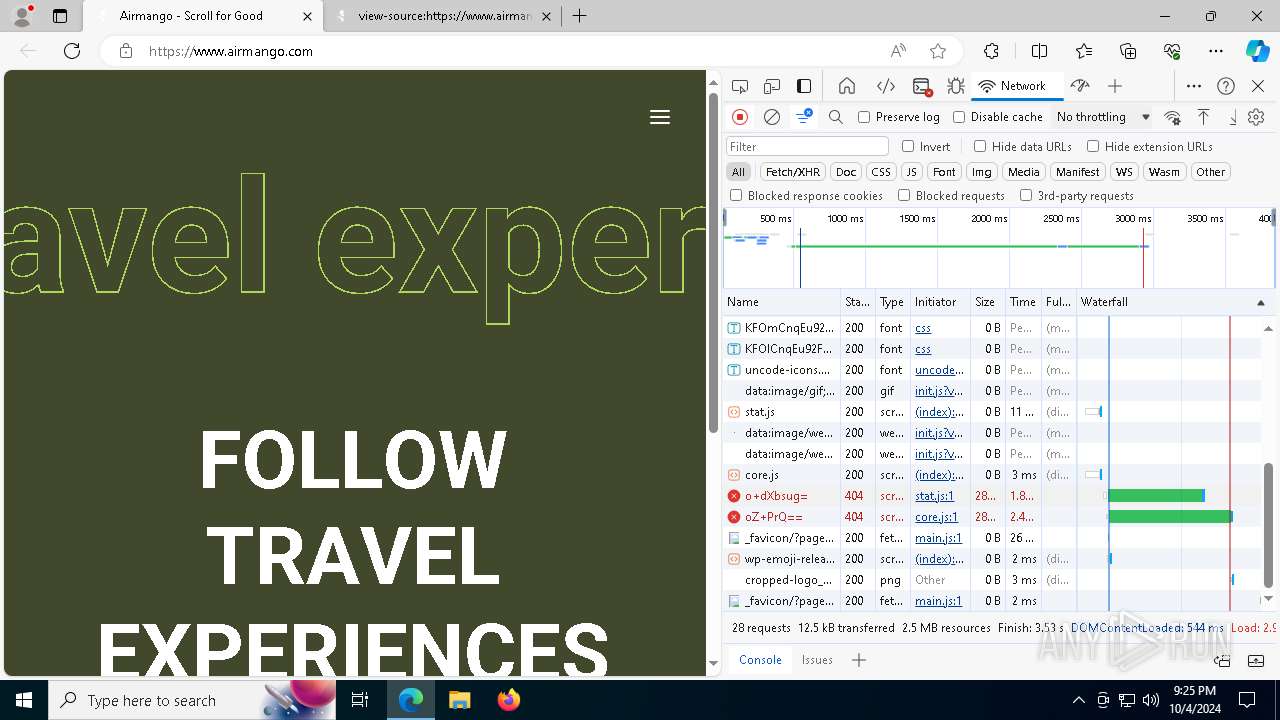This screenshot has height=720, width=1280.
Task: Filter requests by All types
Action: coord(738,172)
